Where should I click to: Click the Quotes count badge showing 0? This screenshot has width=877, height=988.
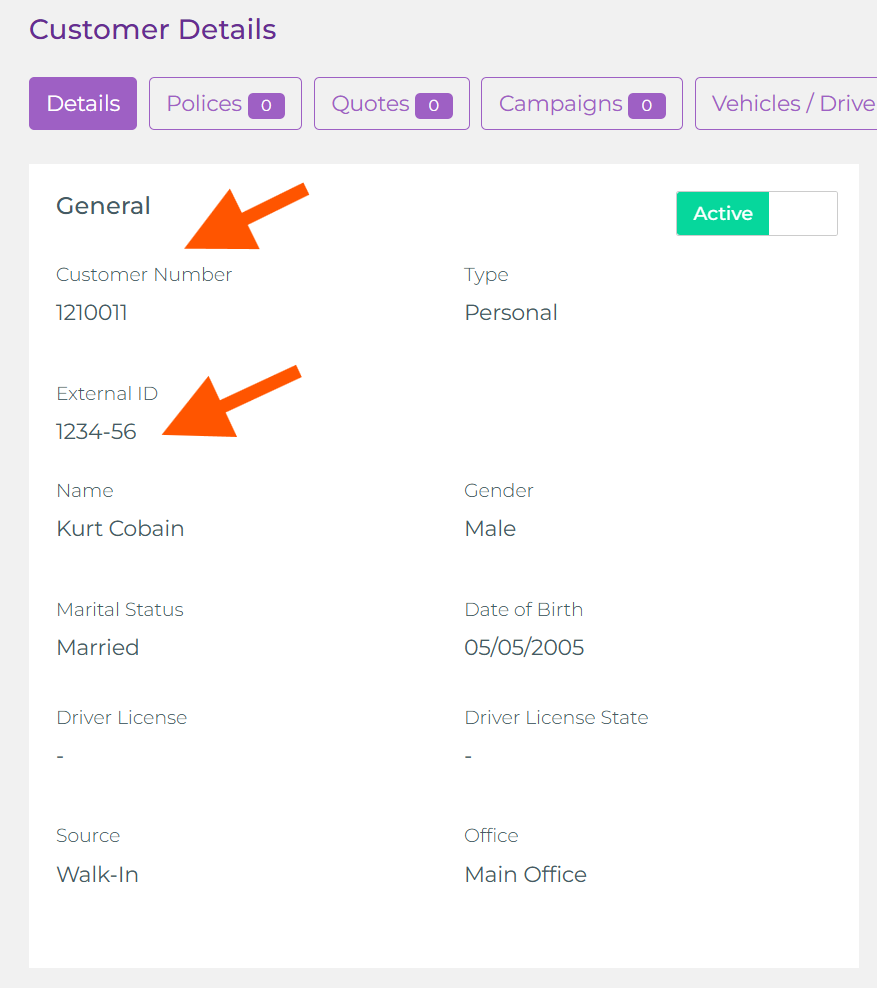click(434, 103)
